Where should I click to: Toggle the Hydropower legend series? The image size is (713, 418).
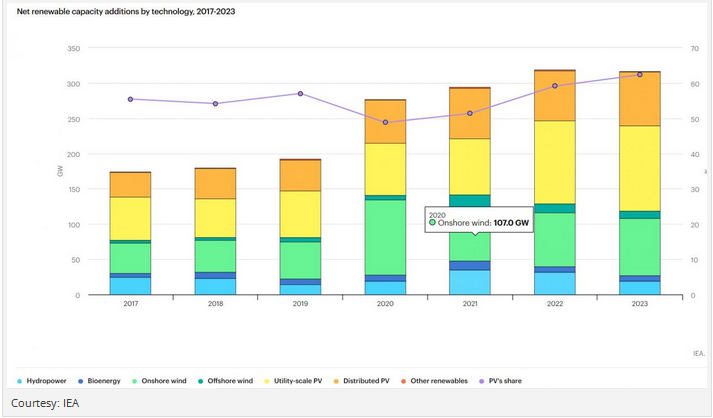[46, 381]
